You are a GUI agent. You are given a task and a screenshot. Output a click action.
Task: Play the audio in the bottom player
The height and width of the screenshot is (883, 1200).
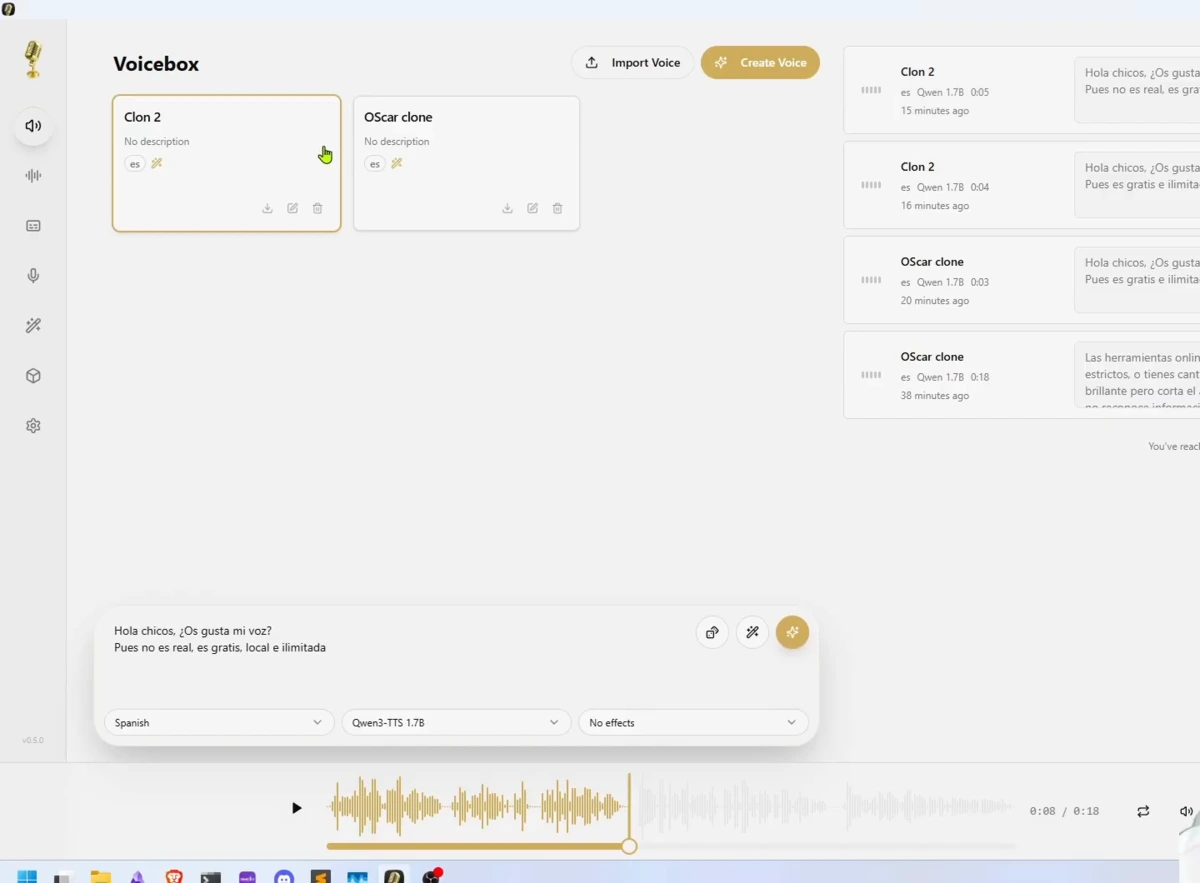point(296,808)
